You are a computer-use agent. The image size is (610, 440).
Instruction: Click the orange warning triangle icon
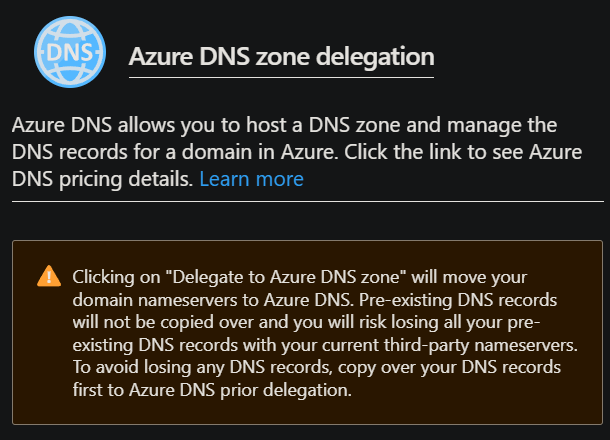(48, 276)
